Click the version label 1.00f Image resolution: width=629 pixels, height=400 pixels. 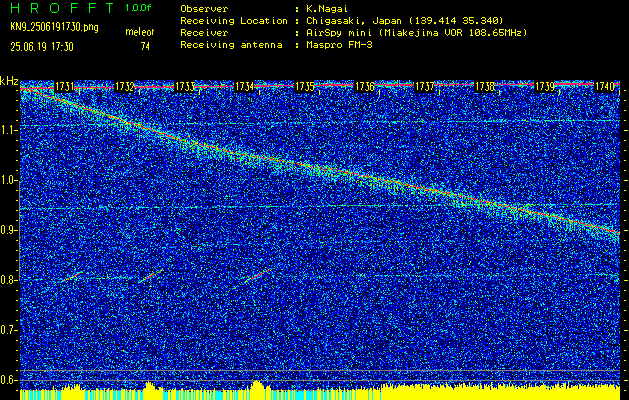tap(138, 8)
